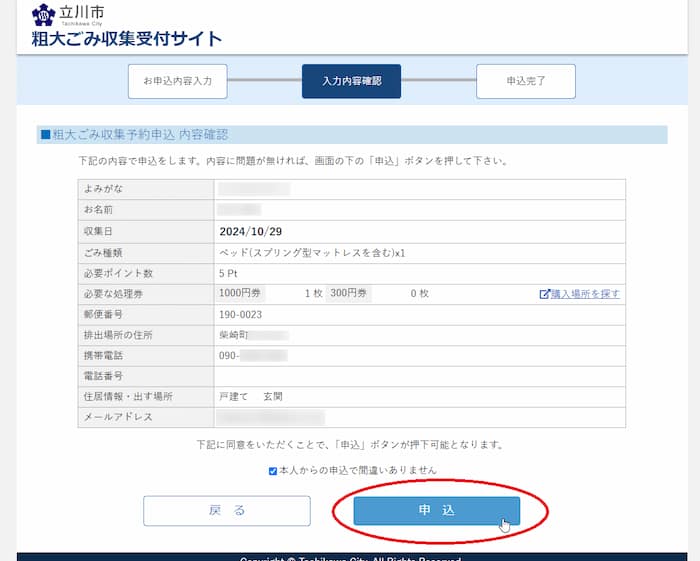Click the 5 Pt required points value

228,273
